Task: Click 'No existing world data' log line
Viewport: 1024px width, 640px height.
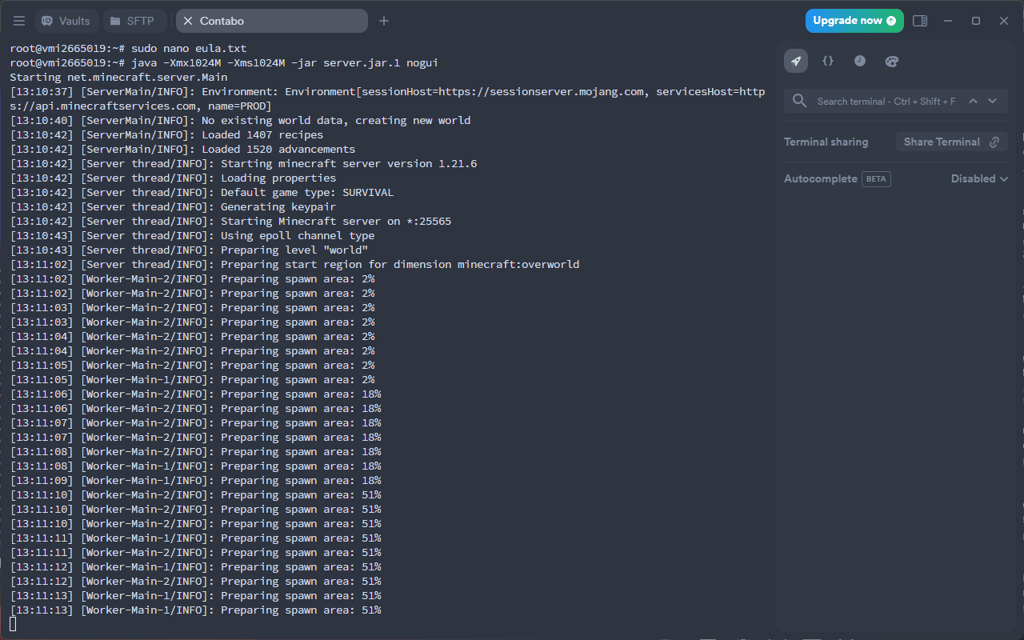Action: (x=240, y=120)
